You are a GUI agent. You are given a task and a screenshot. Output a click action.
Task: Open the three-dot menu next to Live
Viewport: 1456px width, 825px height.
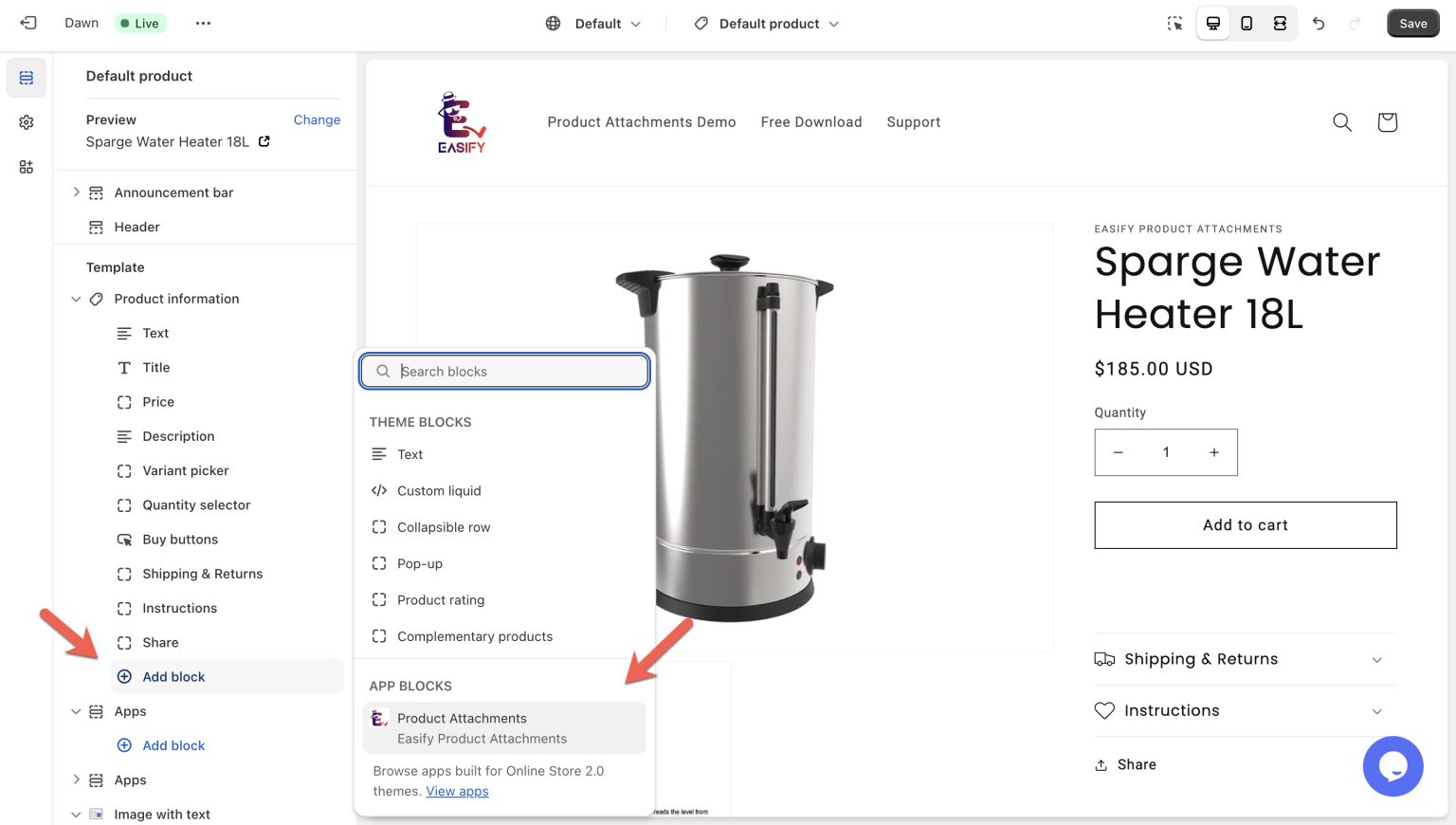coord(203,23)
